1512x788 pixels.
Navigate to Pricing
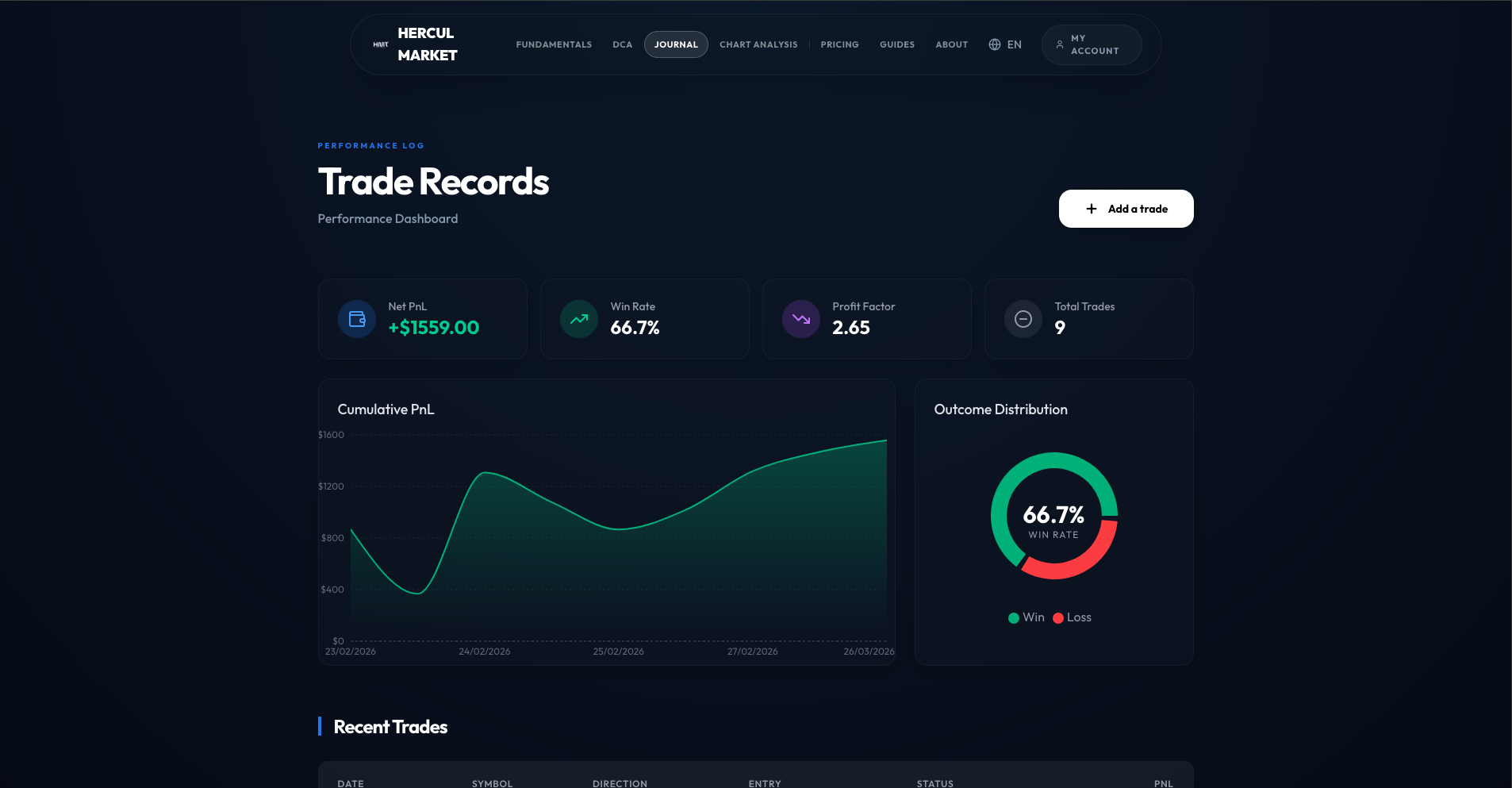(x=839, y=44)
